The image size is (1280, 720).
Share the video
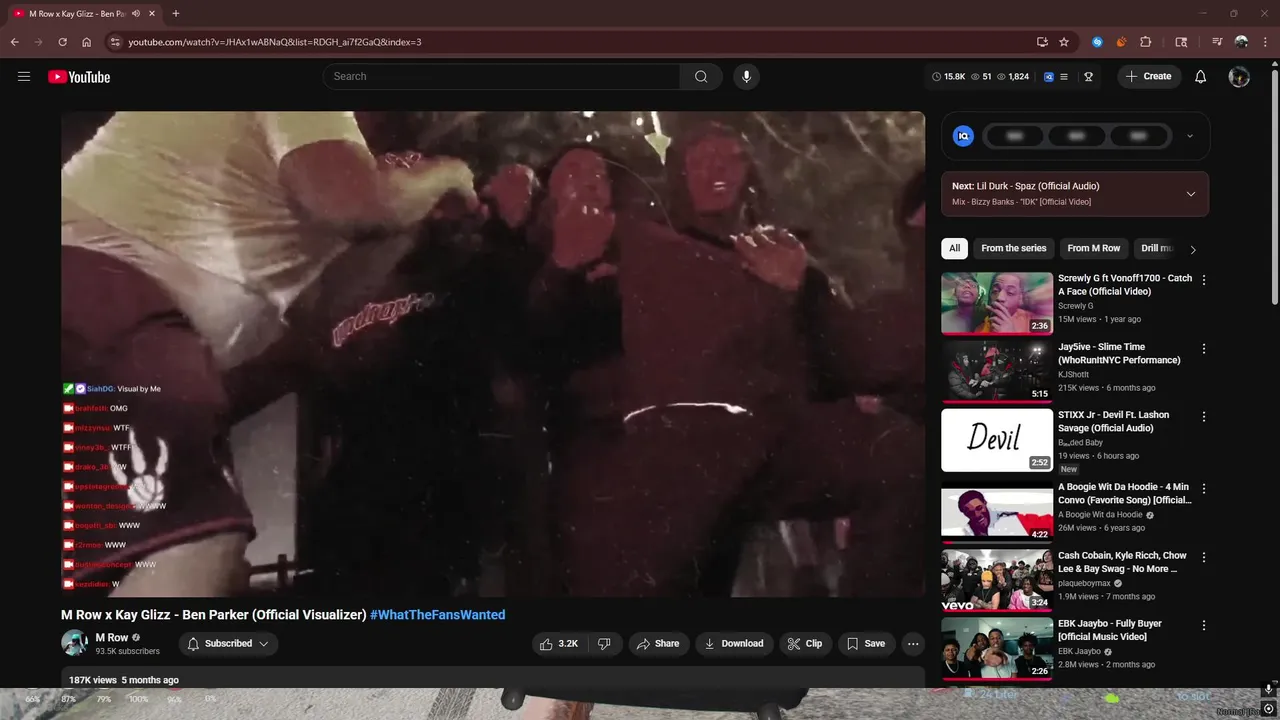(x=658, y=644)
